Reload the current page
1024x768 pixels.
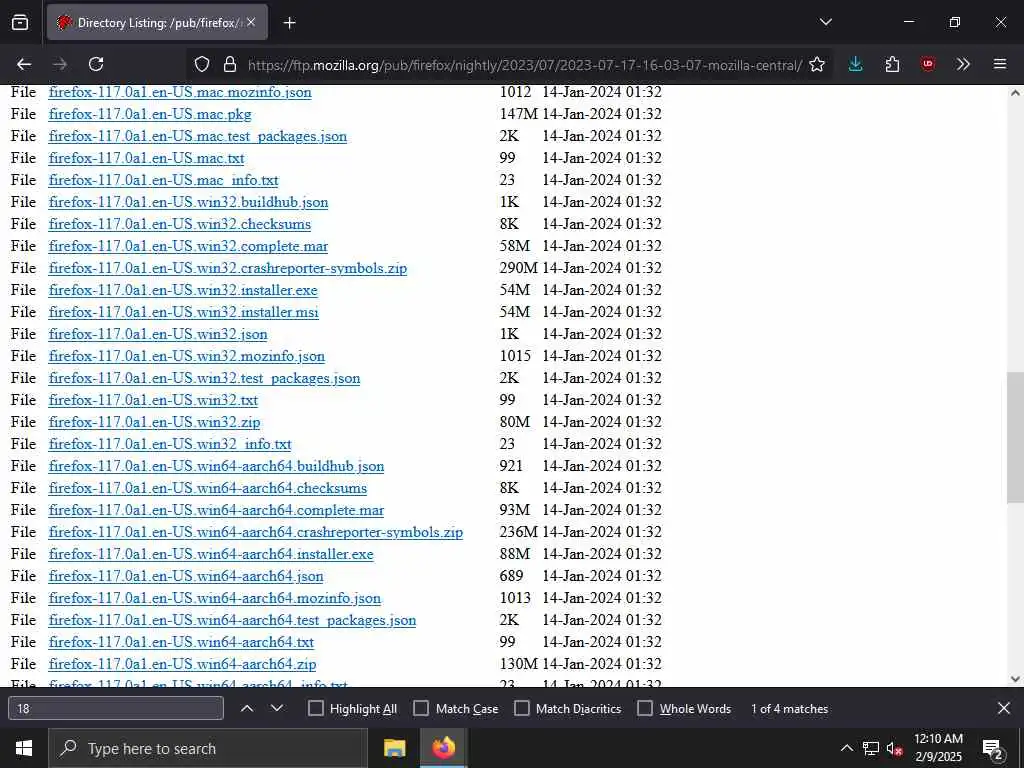tap(96, 64)
